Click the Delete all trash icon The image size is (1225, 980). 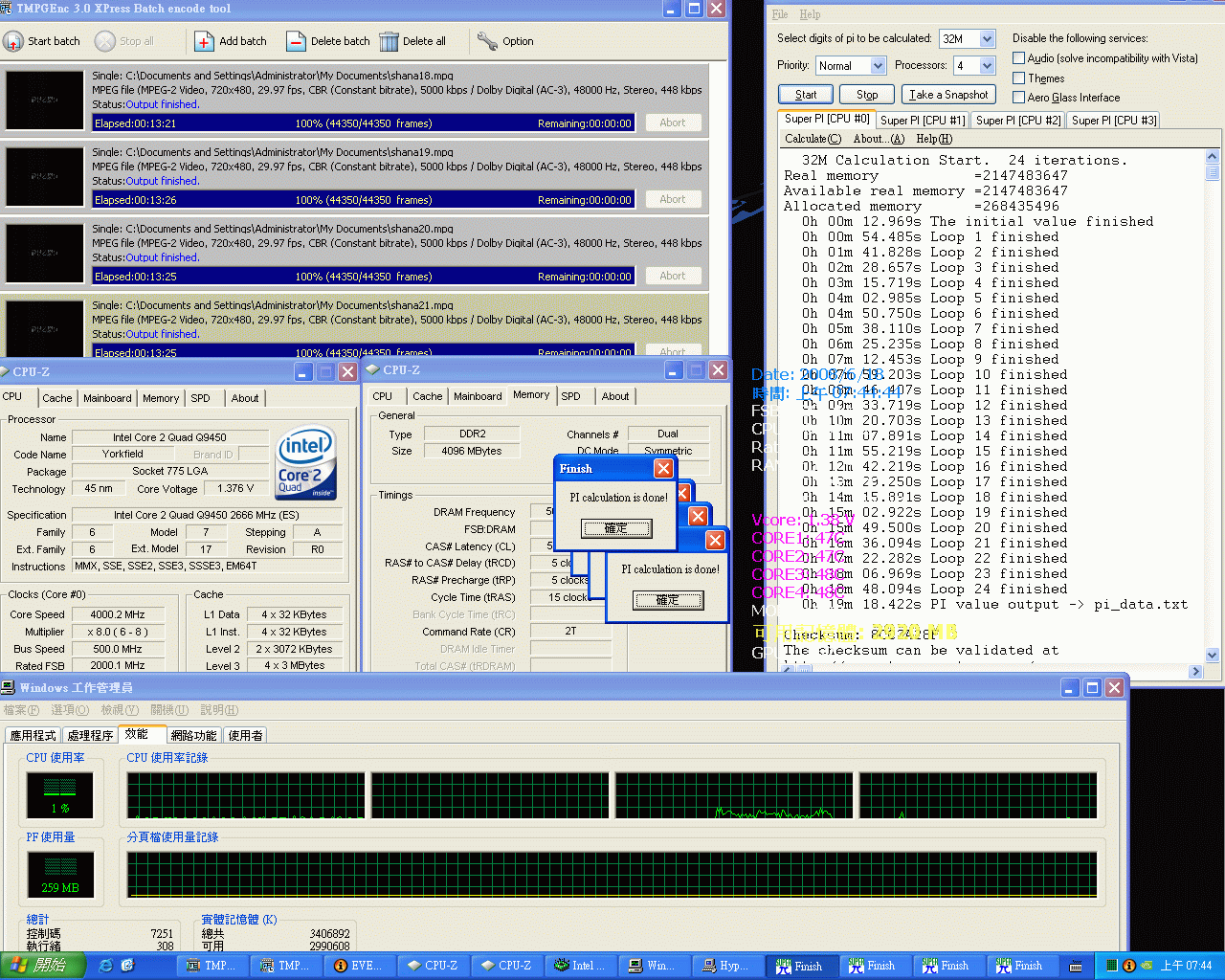[x=389, y=41]
